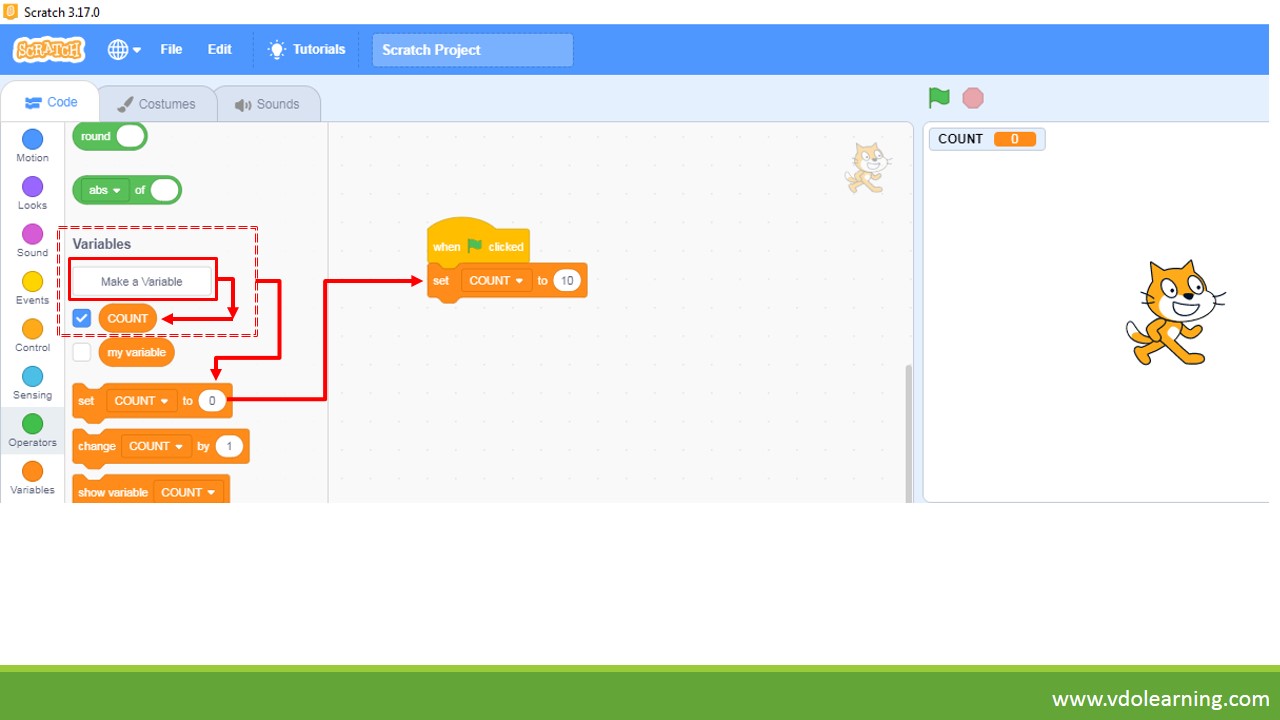
Task: Click the when flag clicked hat block
Action: tap(478, 242)
